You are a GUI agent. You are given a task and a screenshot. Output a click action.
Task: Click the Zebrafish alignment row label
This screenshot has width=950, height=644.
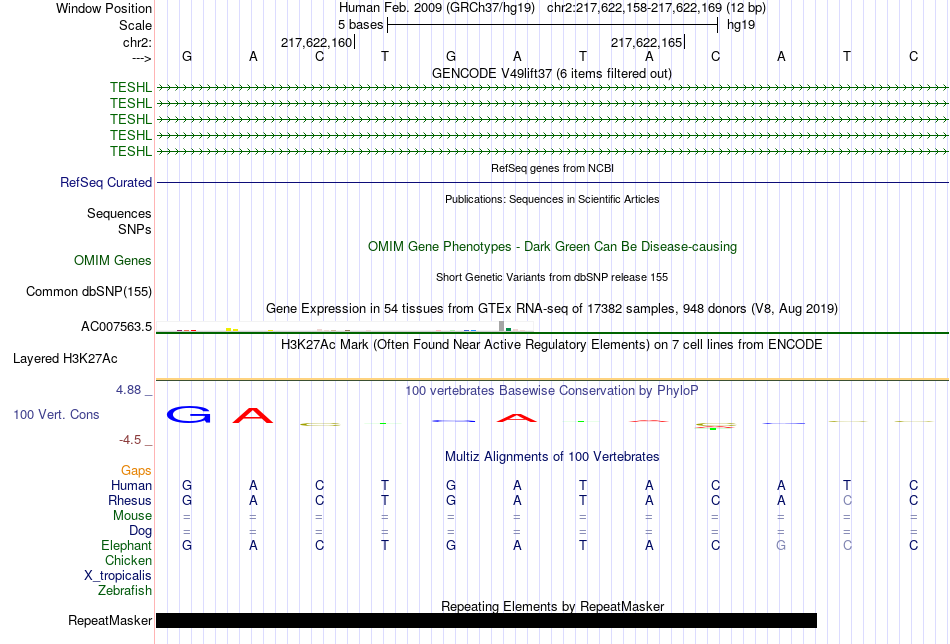coord(125,591)
